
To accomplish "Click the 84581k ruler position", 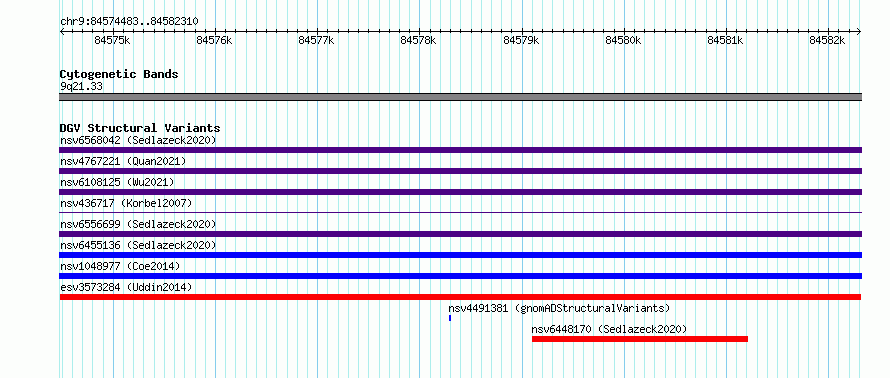I will [725, 40].
